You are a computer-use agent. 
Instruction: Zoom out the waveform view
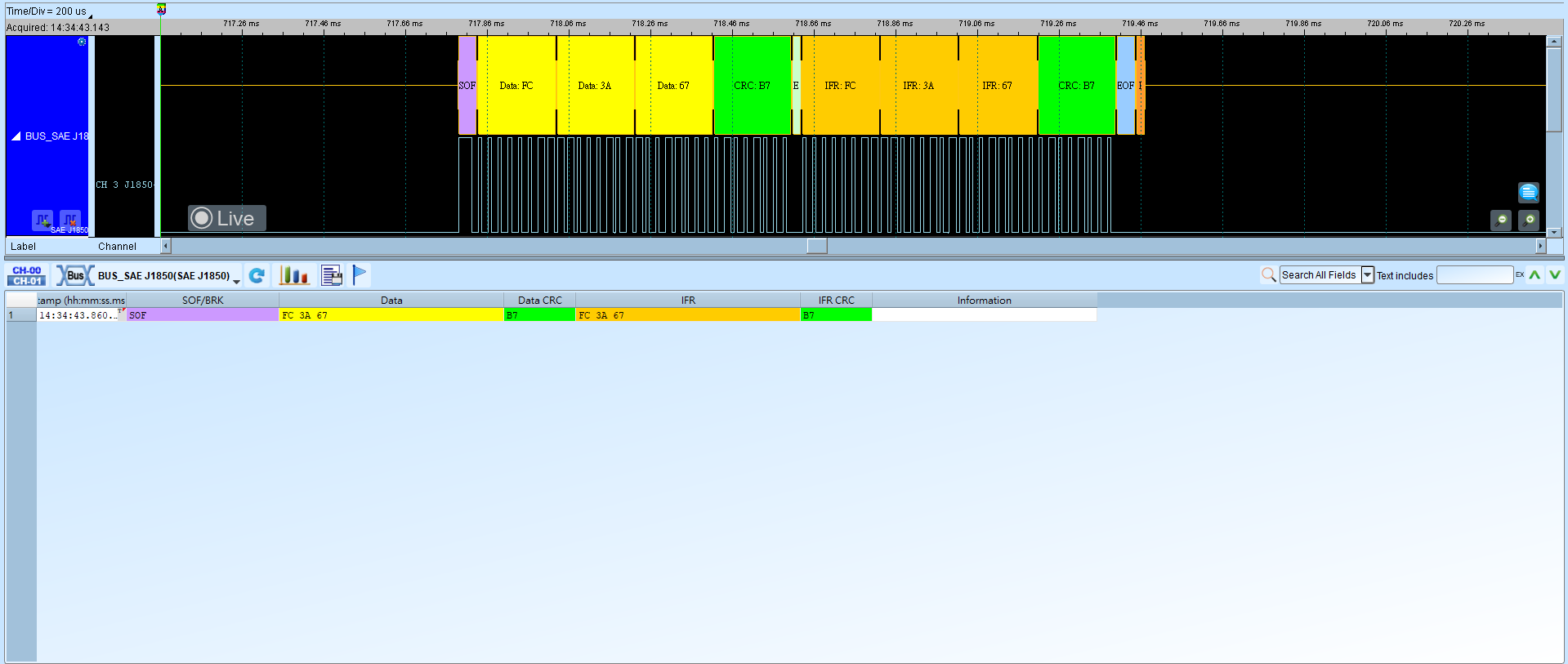[x=1501, y=220]
